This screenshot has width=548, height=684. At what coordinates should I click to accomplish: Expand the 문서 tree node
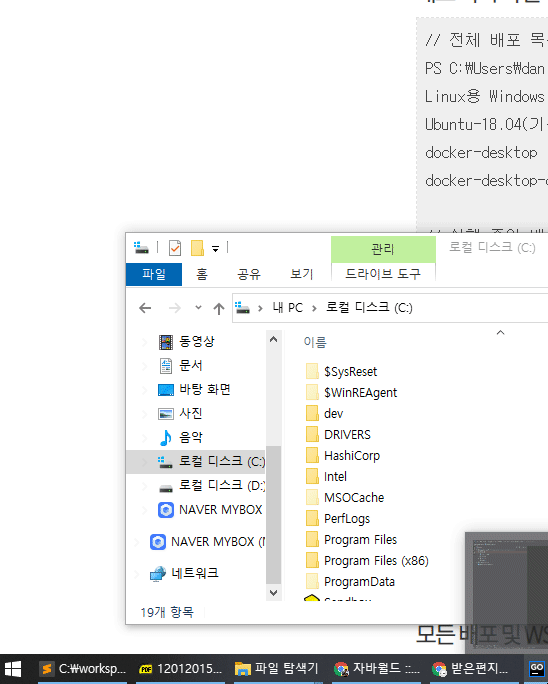(145, 366)
